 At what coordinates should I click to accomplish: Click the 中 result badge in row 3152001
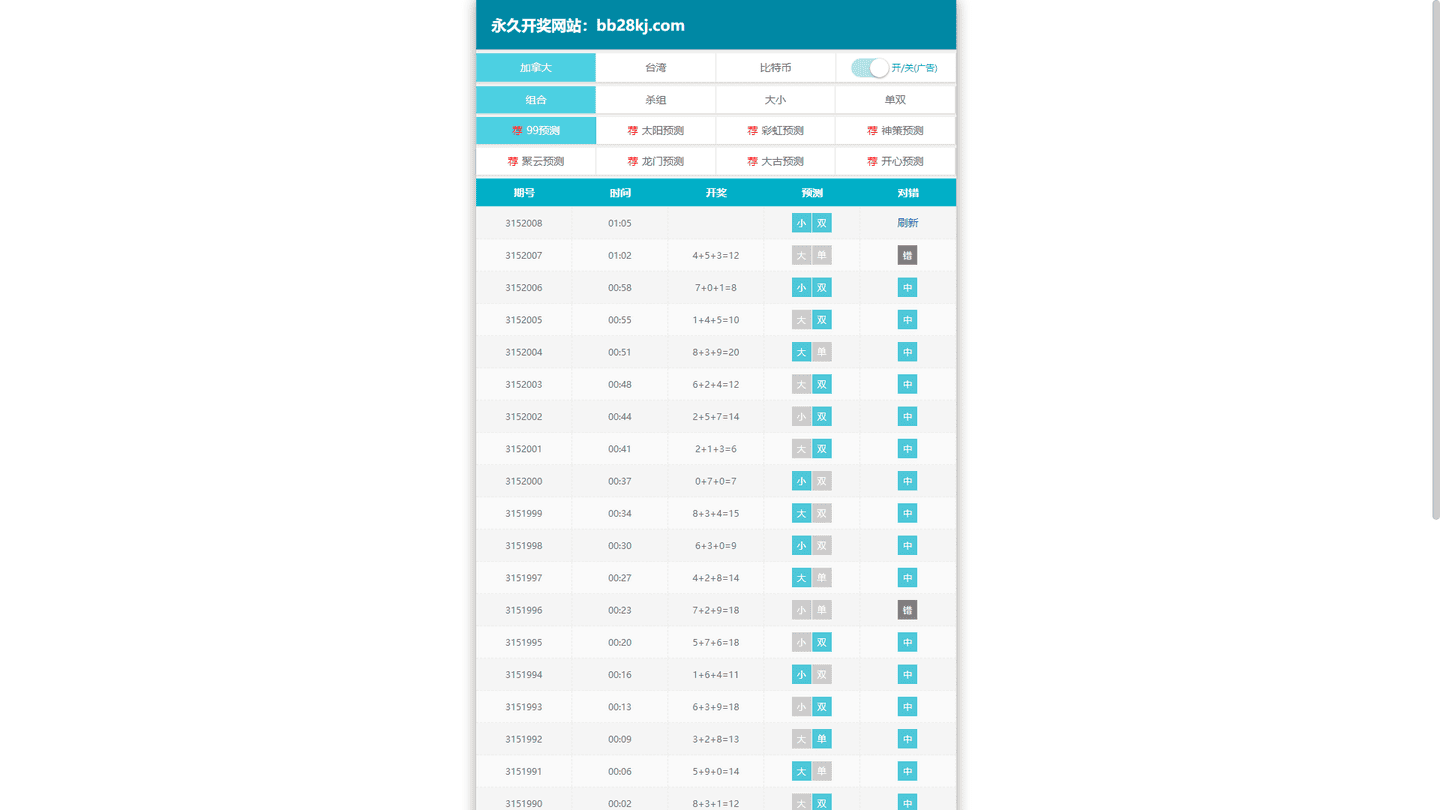(x=908, y=449)
